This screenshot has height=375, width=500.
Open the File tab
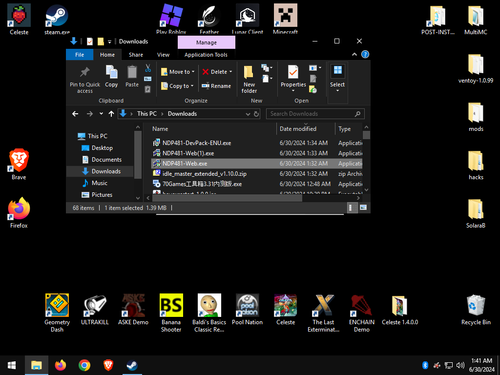click(80, 55)
